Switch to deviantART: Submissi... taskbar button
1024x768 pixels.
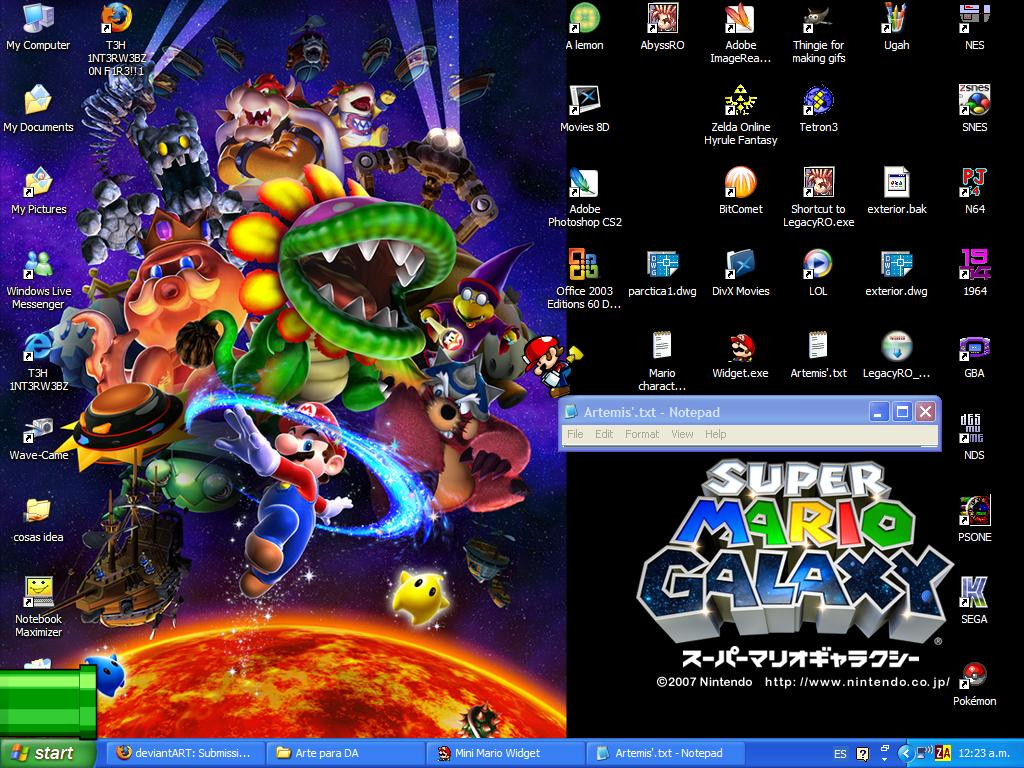pos(184,753)
